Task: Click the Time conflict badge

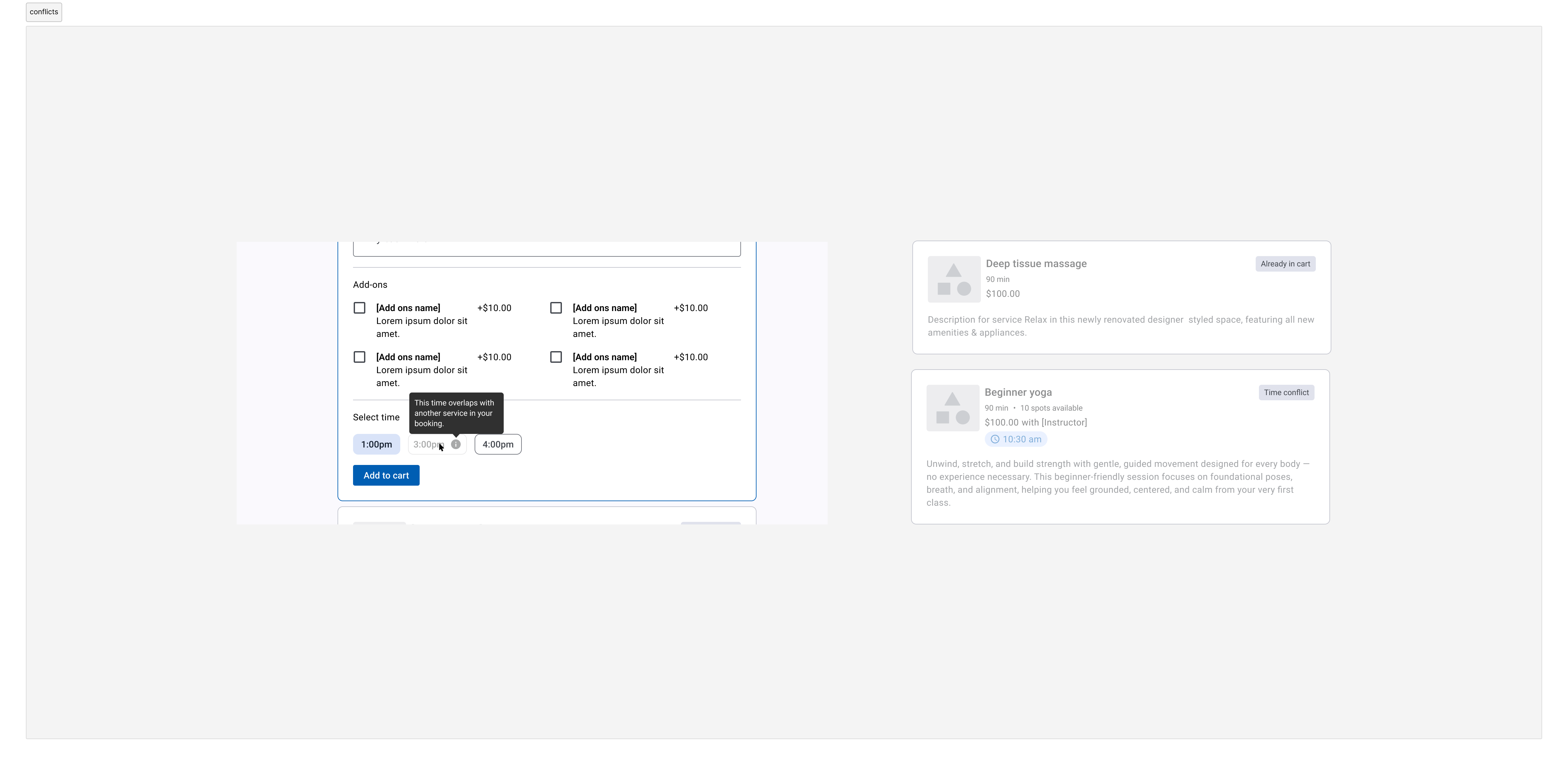Action: [x=1286, y=393]
